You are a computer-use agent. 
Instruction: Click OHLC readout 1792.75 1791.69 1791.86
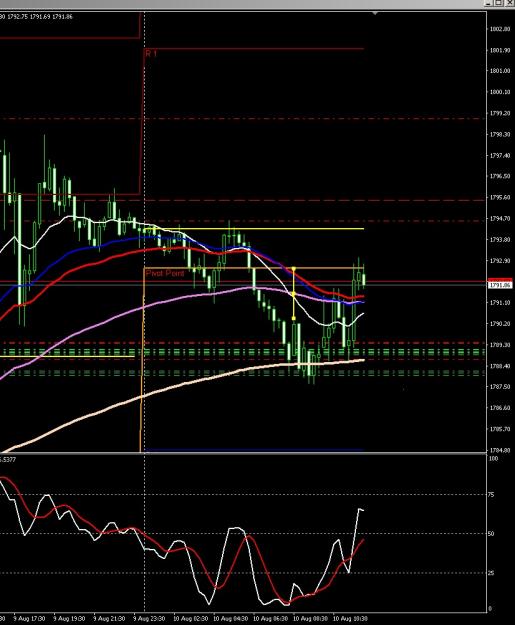(x=39, y=17)
